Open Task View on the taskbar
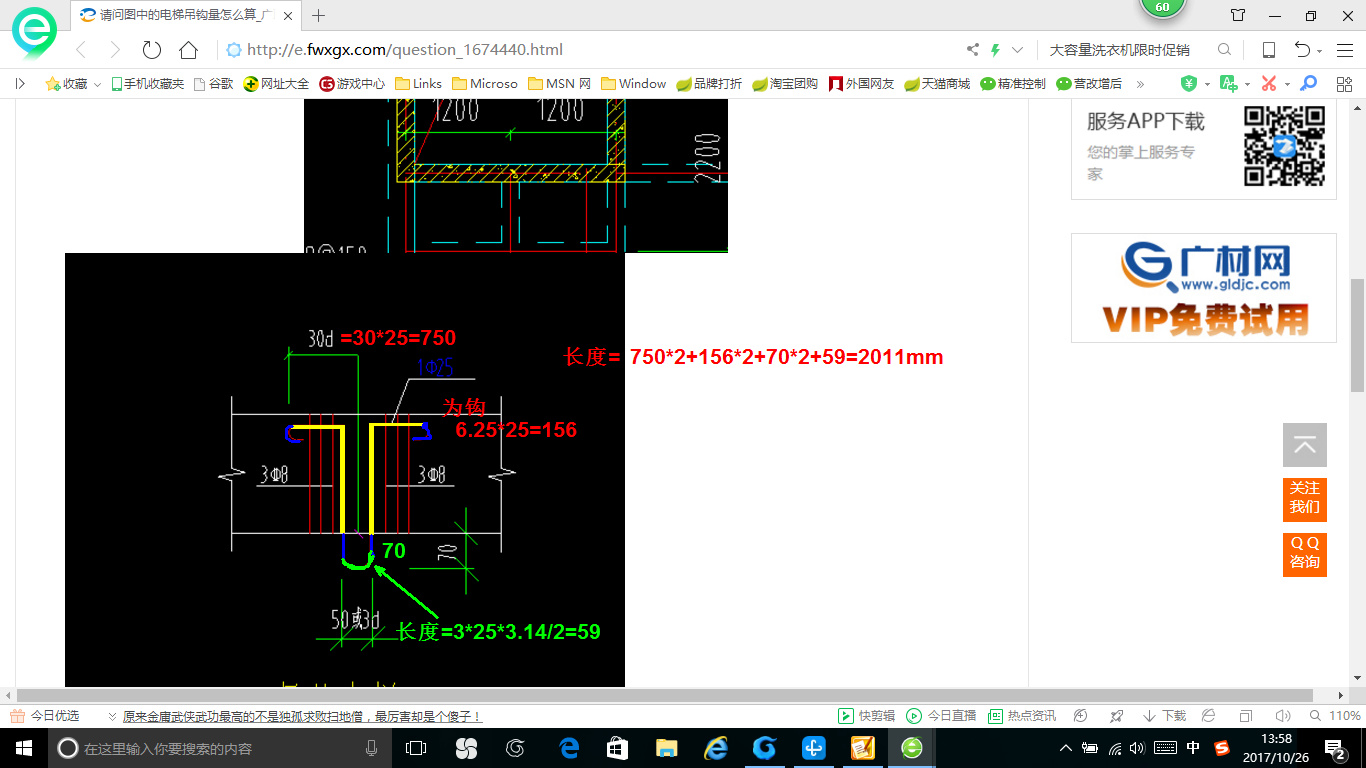Image resolution: width=1366 pixels, height=768 pixels. pyautogui.click(x=416, y=748)
